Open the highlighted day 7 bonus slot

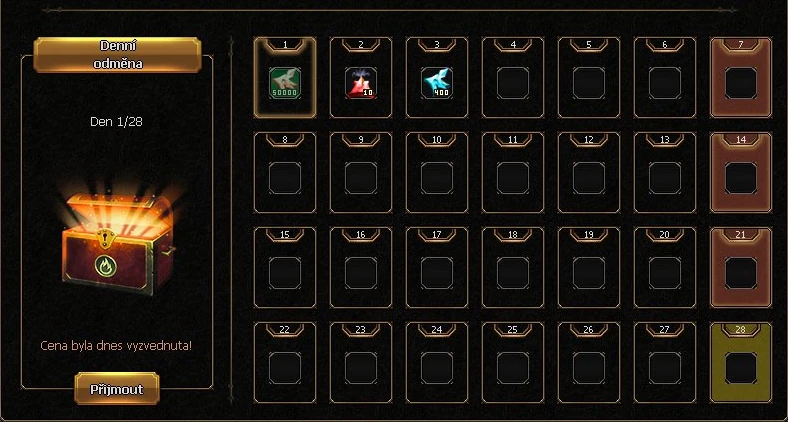741,78
